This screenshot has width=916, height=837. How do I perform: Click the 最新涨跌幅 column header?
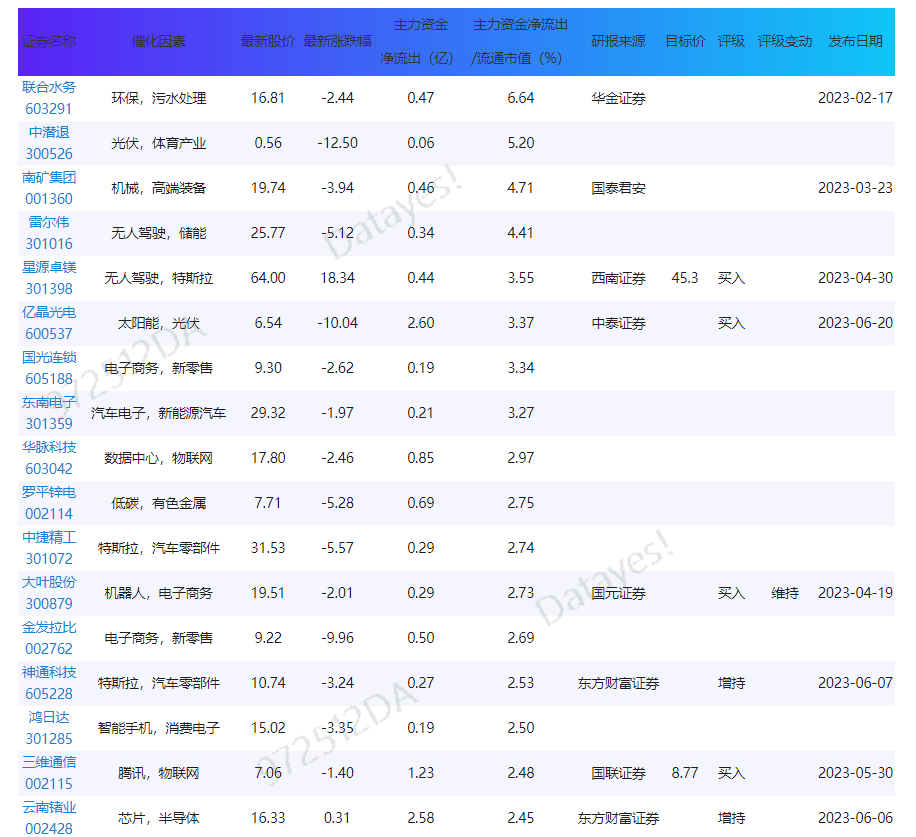coord(337,42)
